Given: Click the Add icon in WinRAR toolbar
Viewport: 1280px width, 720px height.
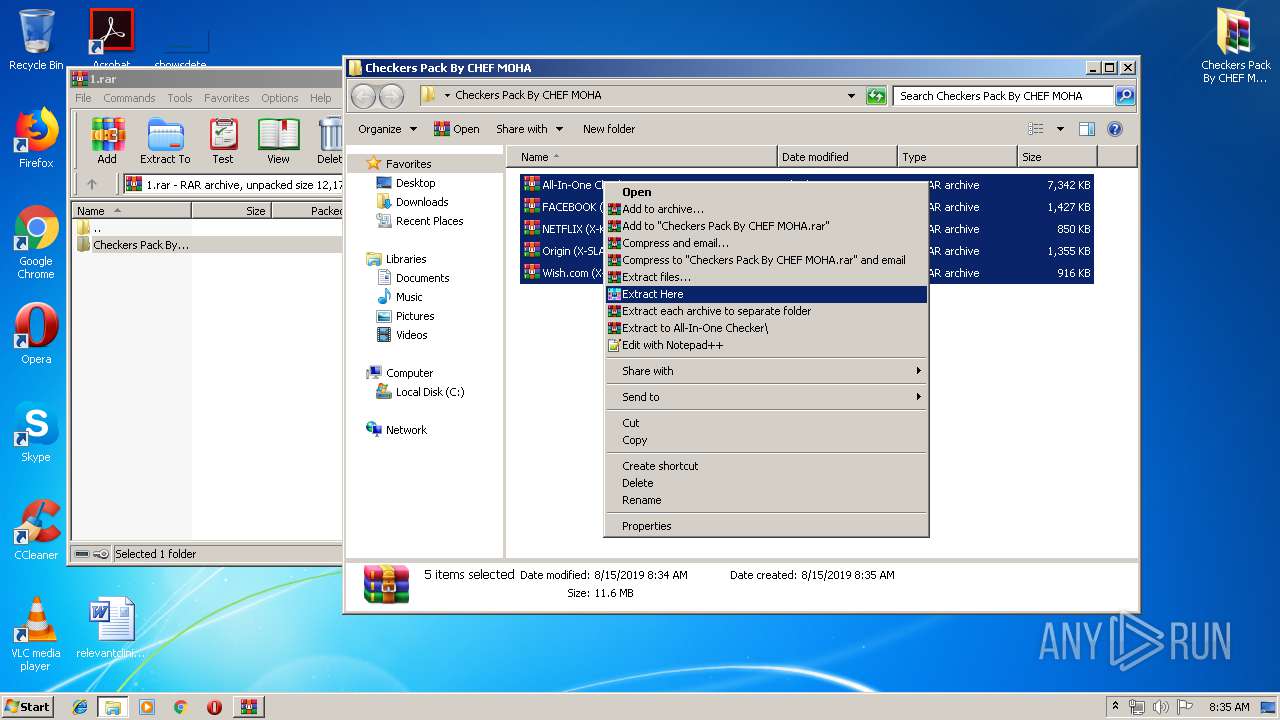Looking at the screenshot, I should coord(107,140).
